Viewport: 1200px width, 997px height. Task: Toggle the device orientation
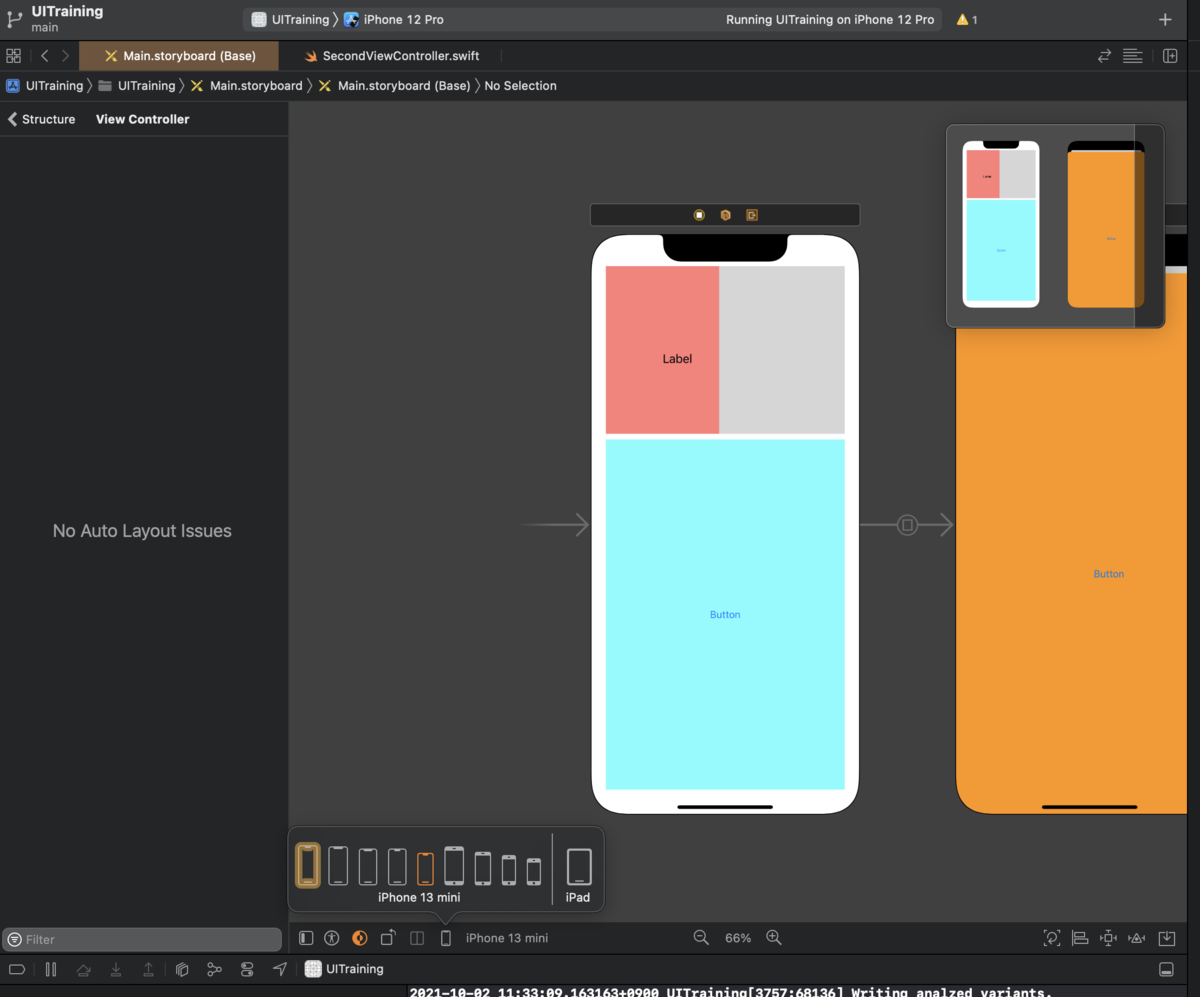pyautogui.click(x=388, y=938)
